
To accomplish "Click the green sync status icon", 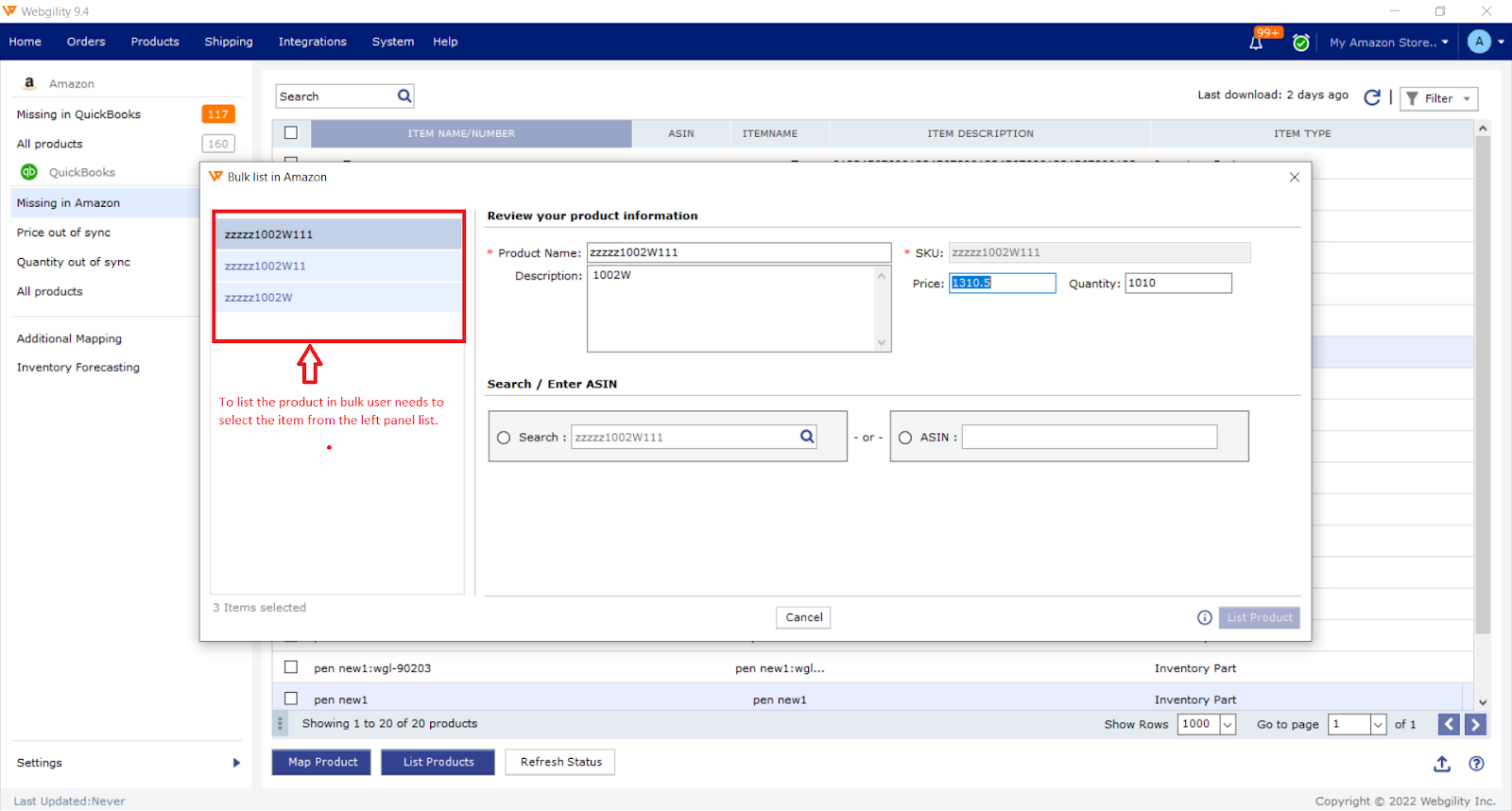I will [1301, 43].
